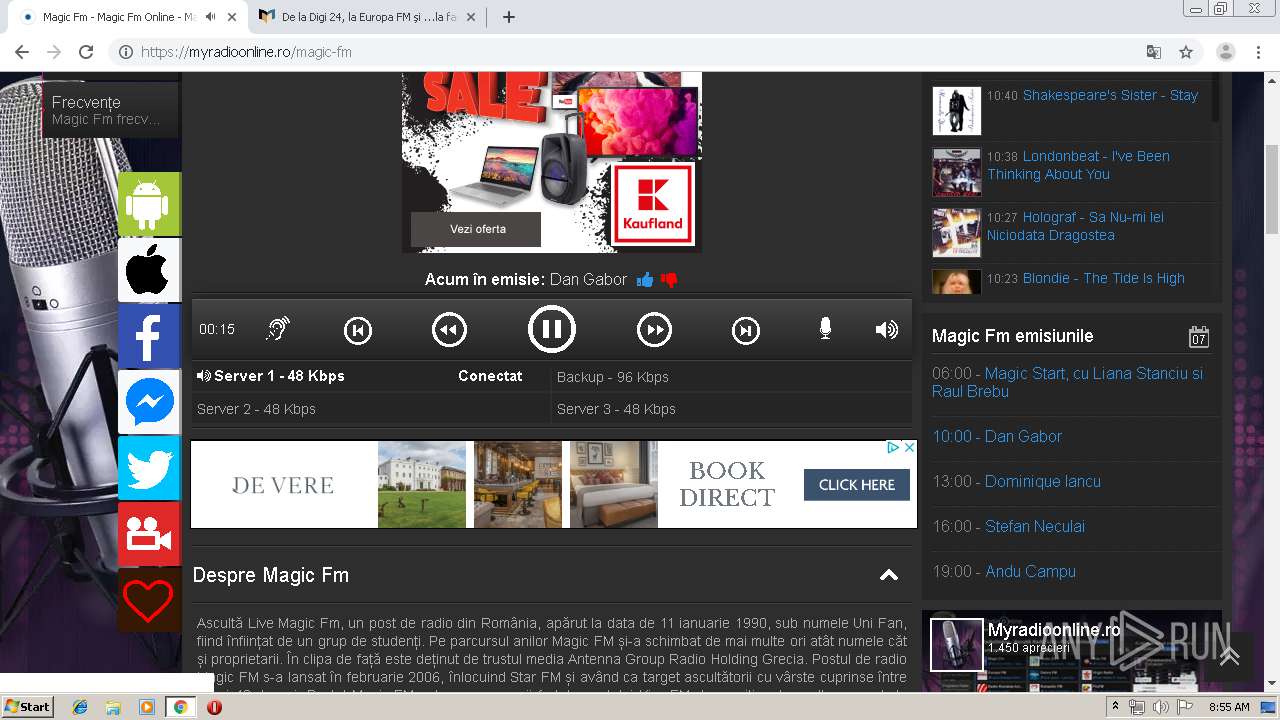Click the address bar URL
1280x720 pixels.
[246, 52]
